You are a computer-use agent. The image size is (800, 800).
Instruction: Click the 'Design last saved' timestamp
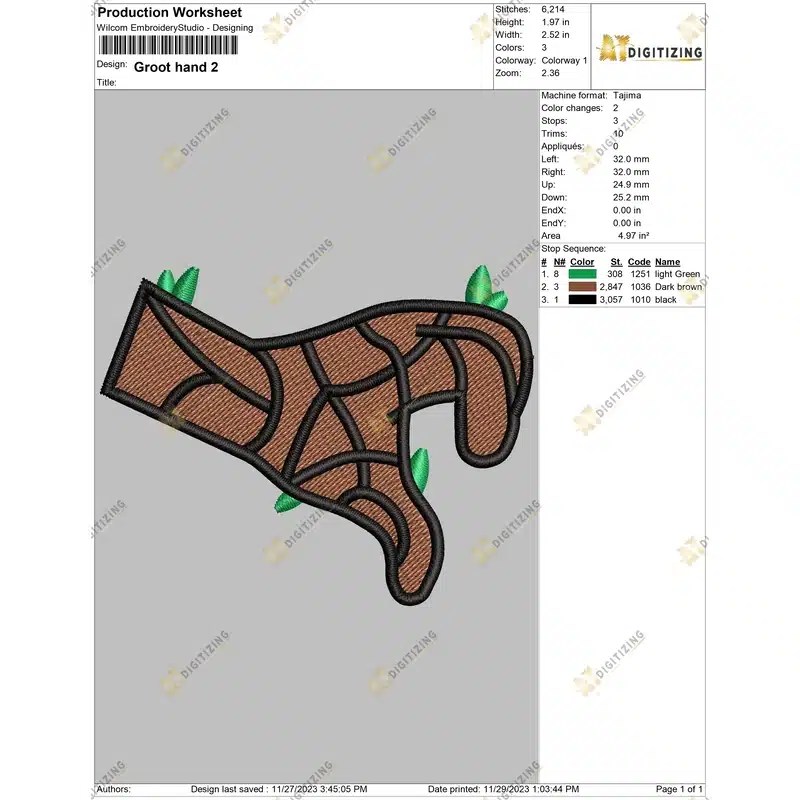(x=279, y=789)
